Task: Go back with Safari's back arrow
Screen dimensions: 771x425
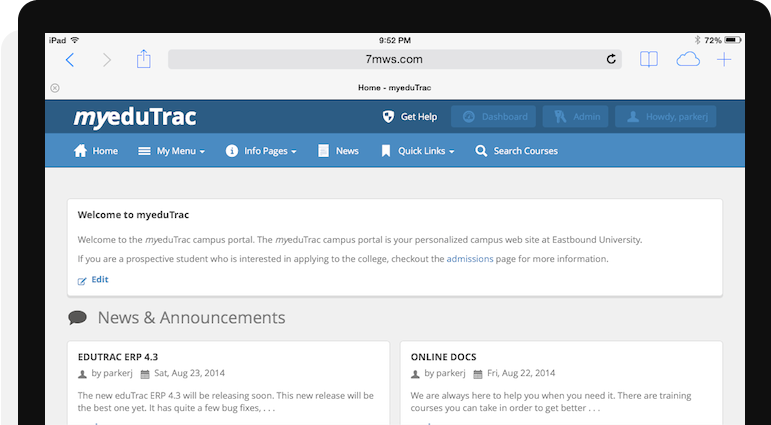Action: coord(70,60)
